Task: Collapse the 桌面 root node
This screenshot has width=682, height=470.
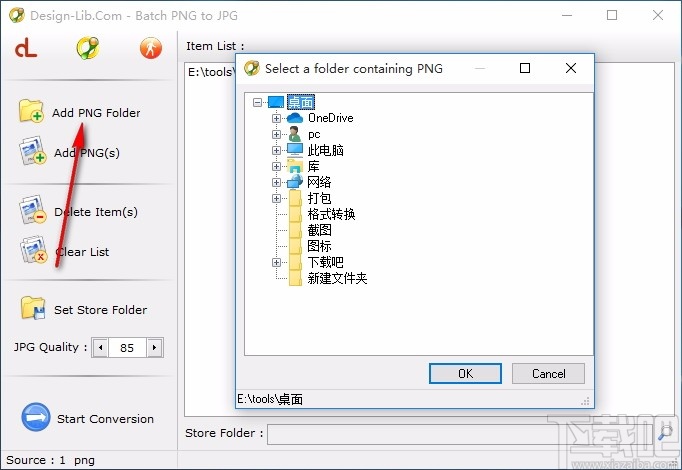Action: pyautogui.click(x=257, y=103)
